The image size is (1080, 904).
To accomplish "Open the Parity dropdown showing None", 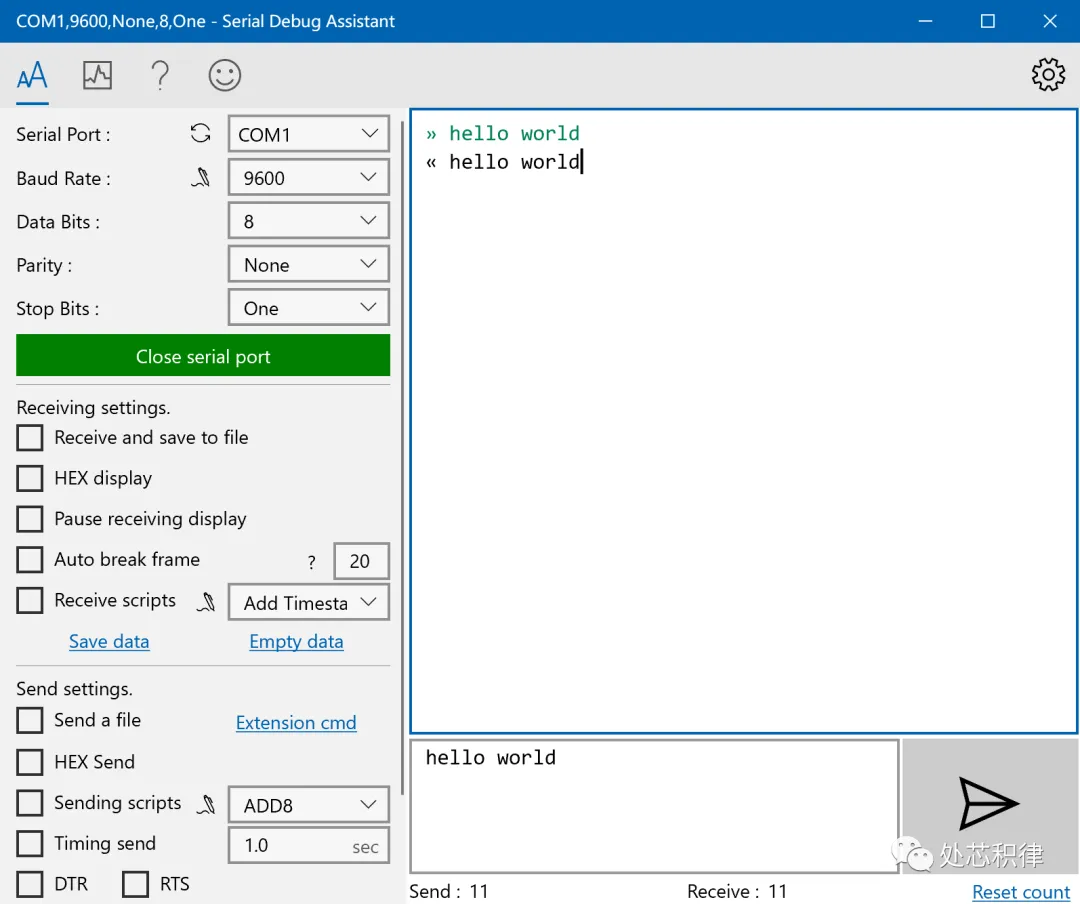I will (x=308, y=265).
